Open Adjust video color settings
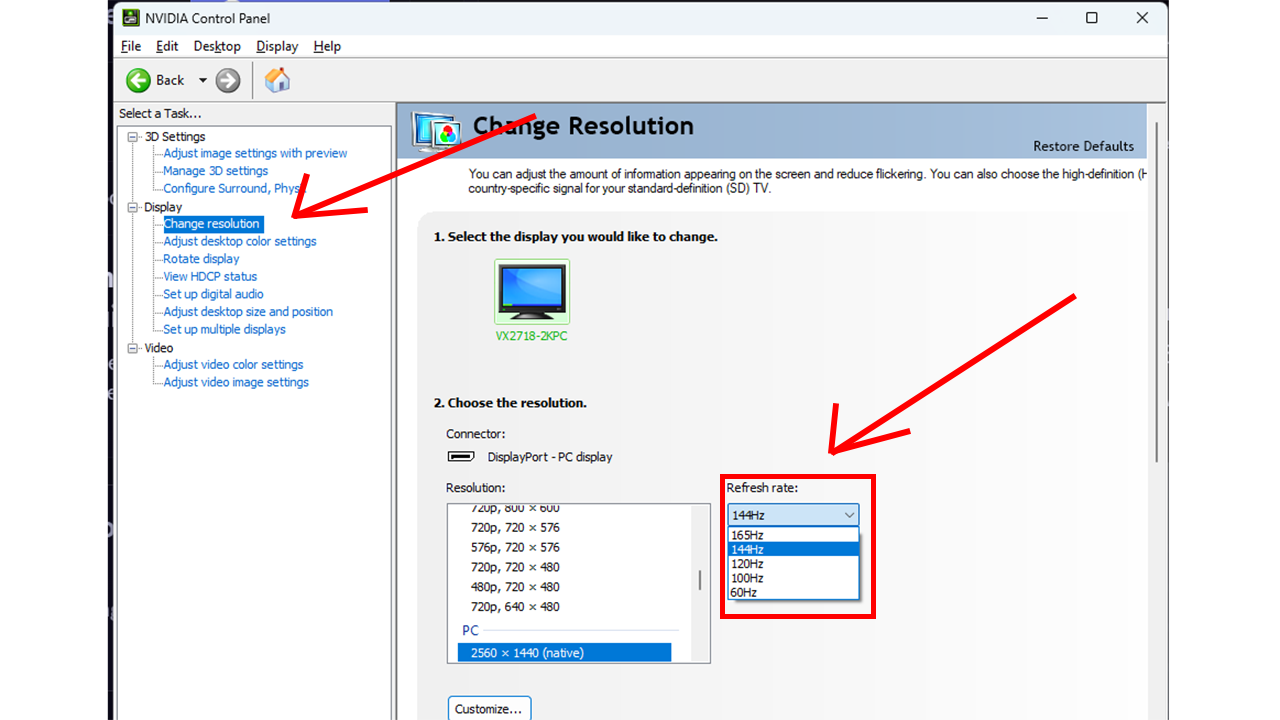This screenshot has height=720, width=1280. (233, 365)
